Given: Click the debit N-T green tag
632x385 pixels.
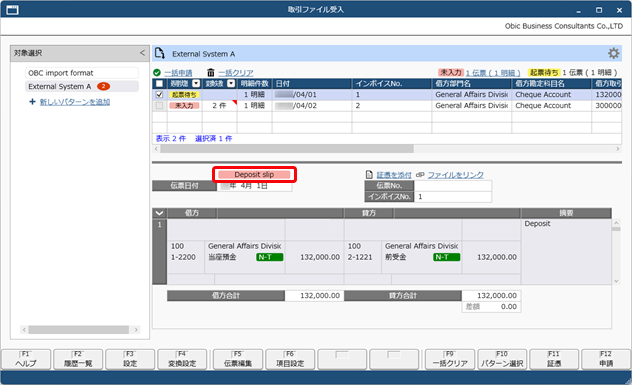Looking at the screenshot, I should [x=269, y=257].
